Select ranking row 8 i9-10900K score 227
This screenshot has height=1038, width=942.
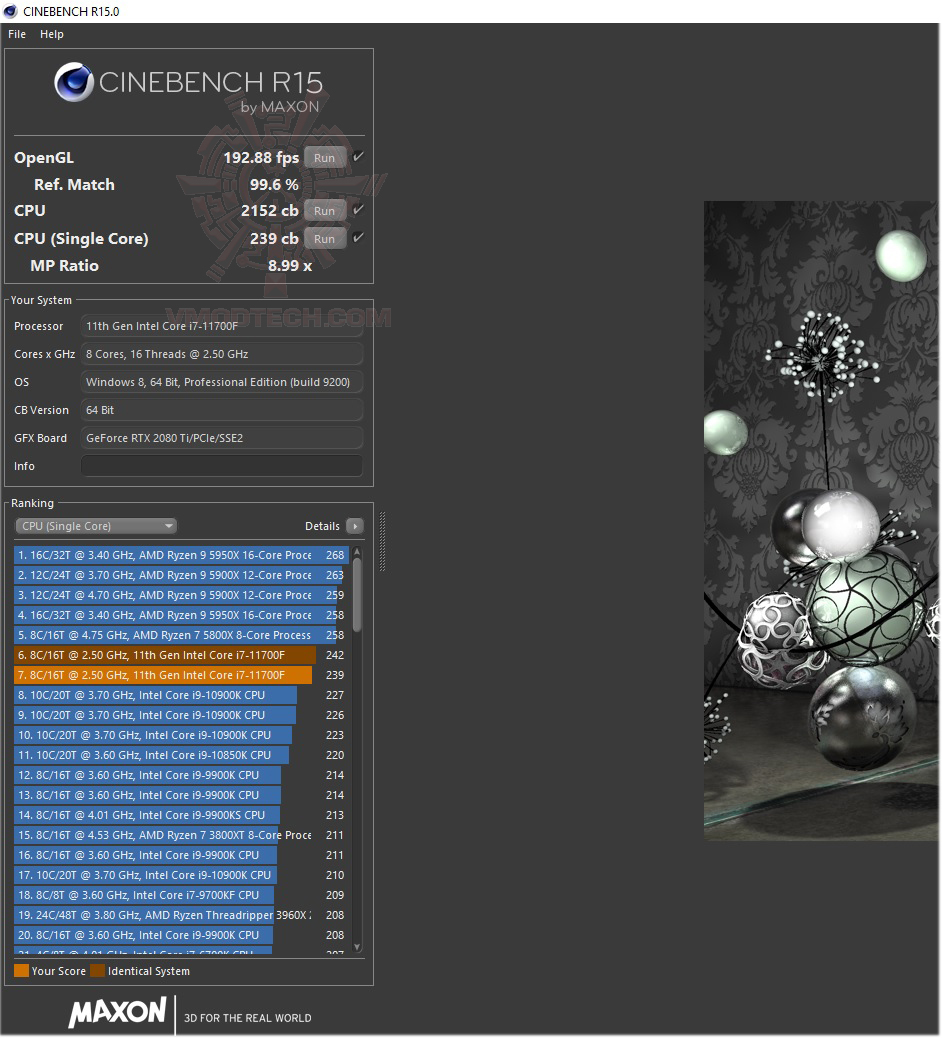pos(181,694)
